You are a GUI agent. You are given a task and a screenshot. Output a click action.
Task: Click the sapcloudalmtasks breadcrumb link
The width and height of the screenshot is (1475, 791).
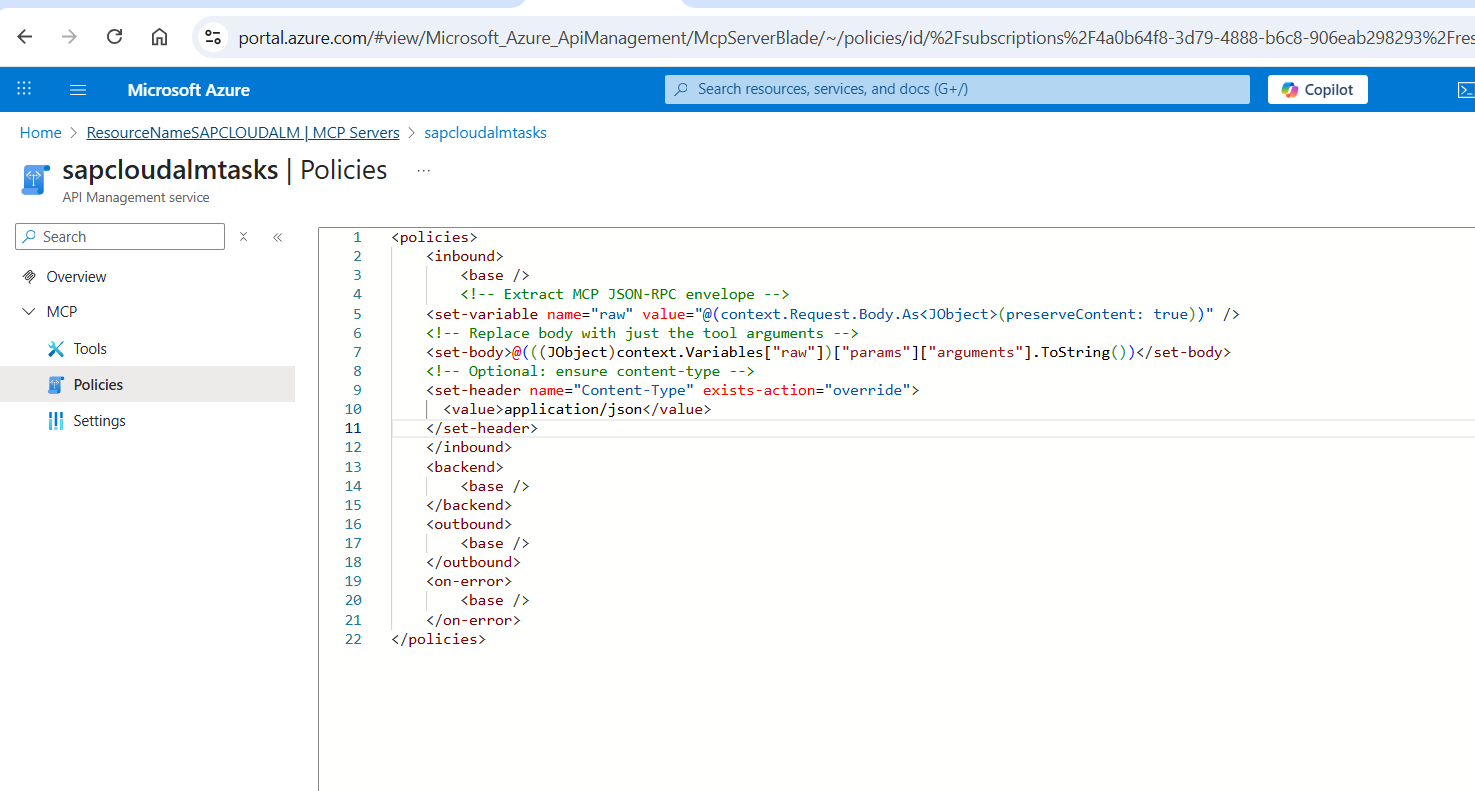485,132
